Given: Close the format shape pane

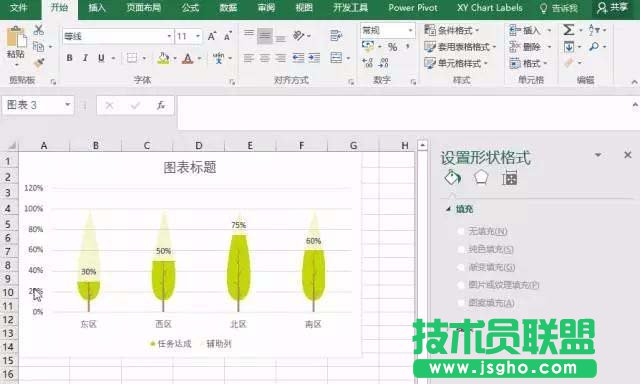Looking at the screenshot, I should [628, 155].
